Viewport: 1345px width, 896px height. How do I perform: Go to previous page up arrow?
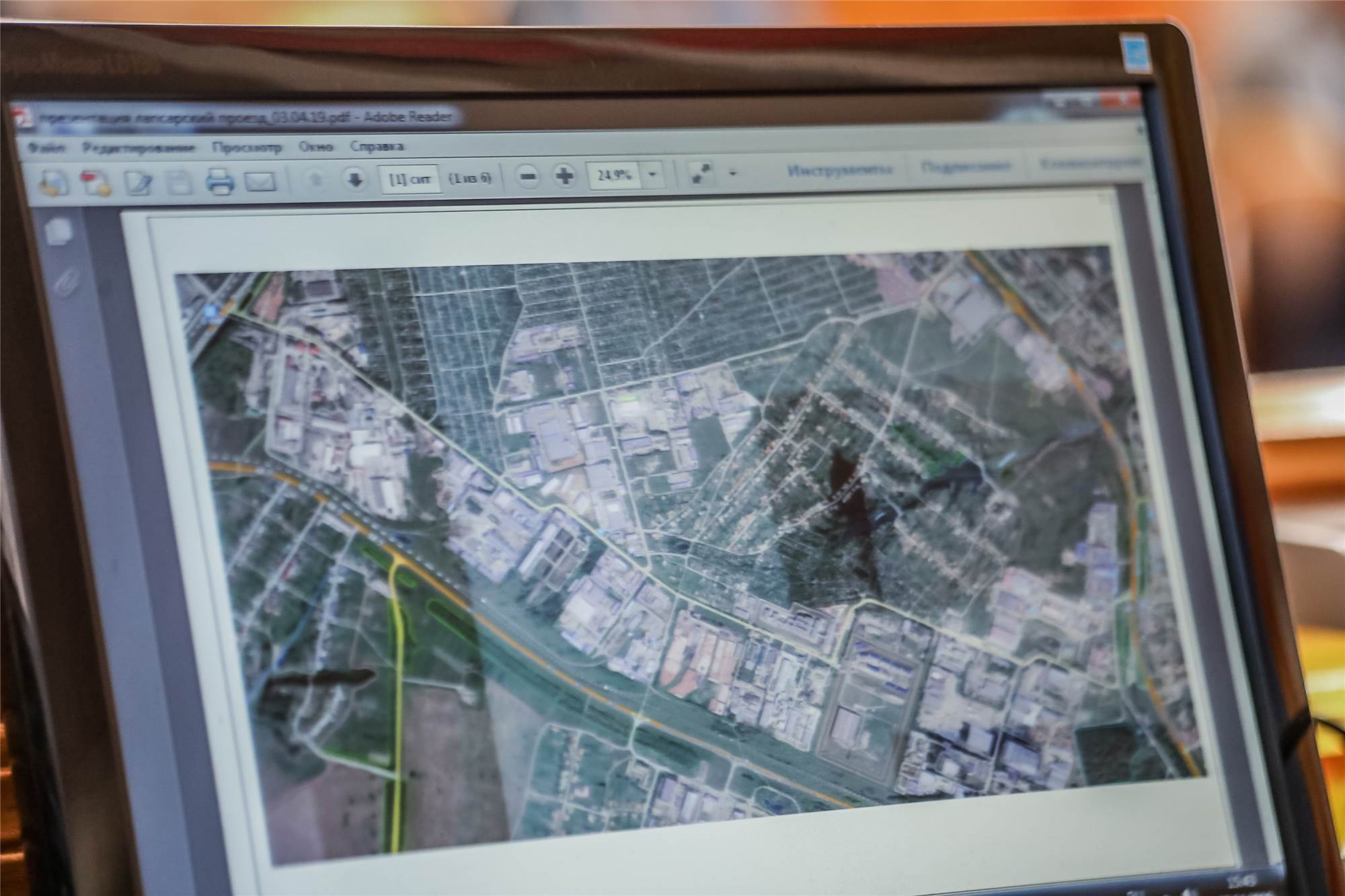click(x=316, y=179)
